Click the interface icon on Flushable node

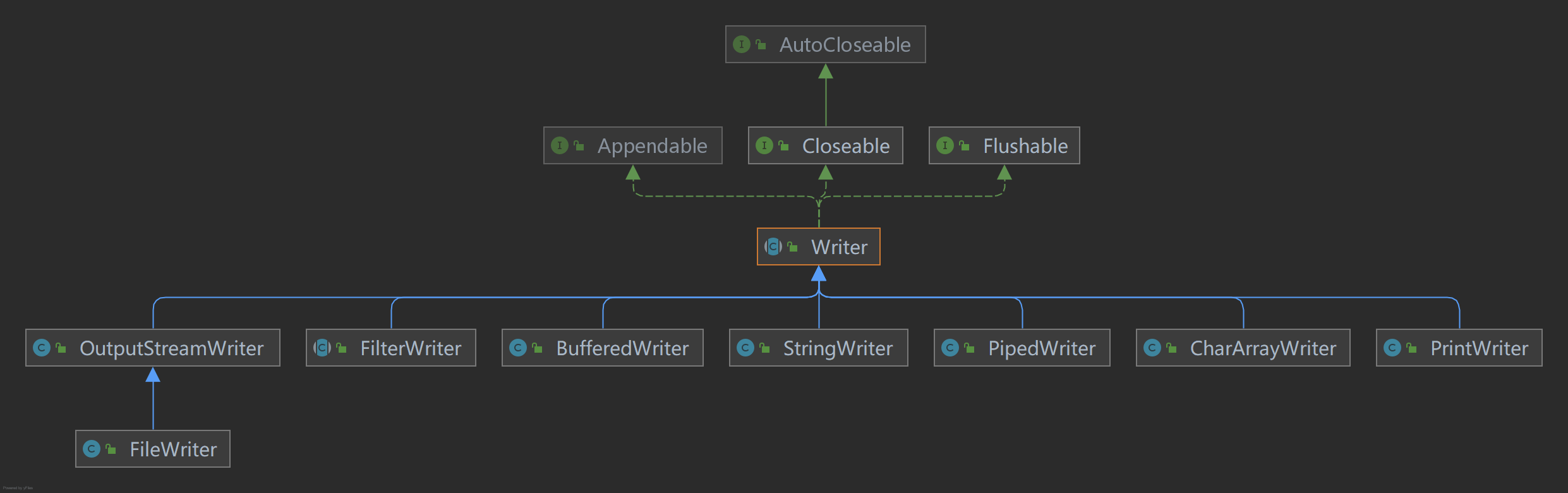(945, 145)
